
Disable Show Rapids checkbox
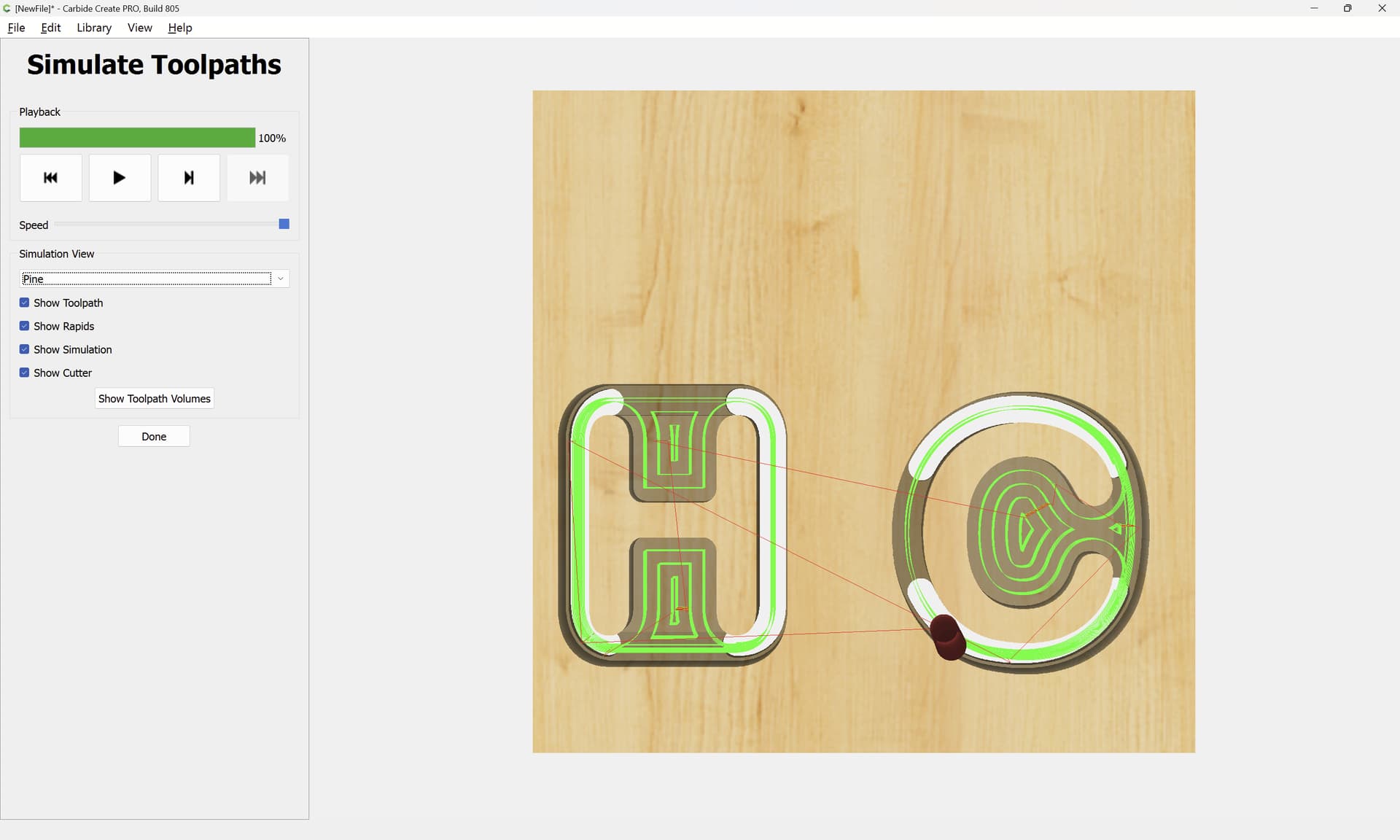[24, 326]
